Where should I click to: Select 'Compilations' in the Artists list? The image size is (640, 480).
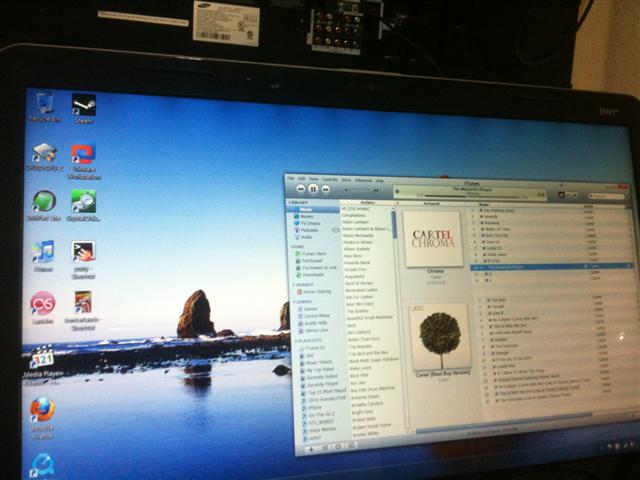click(x=354, y=216)
